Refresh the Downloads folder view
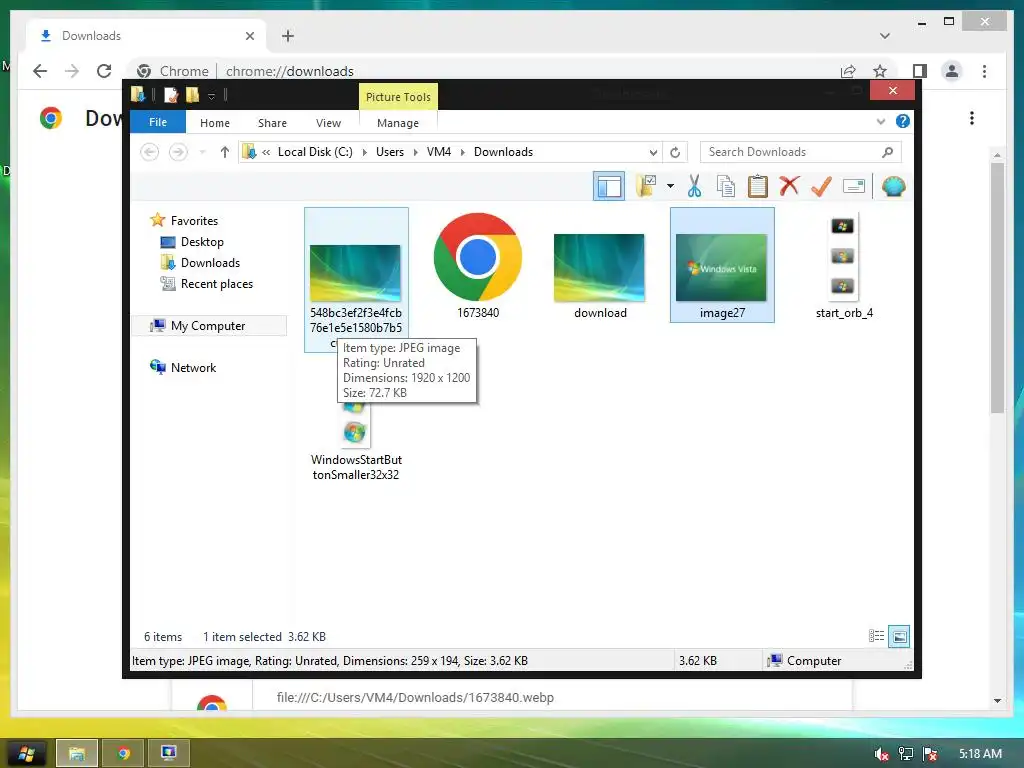Image resolution: width=1024 pixels, height=768 pixels. pyautogui.click(x=675, y=152)
